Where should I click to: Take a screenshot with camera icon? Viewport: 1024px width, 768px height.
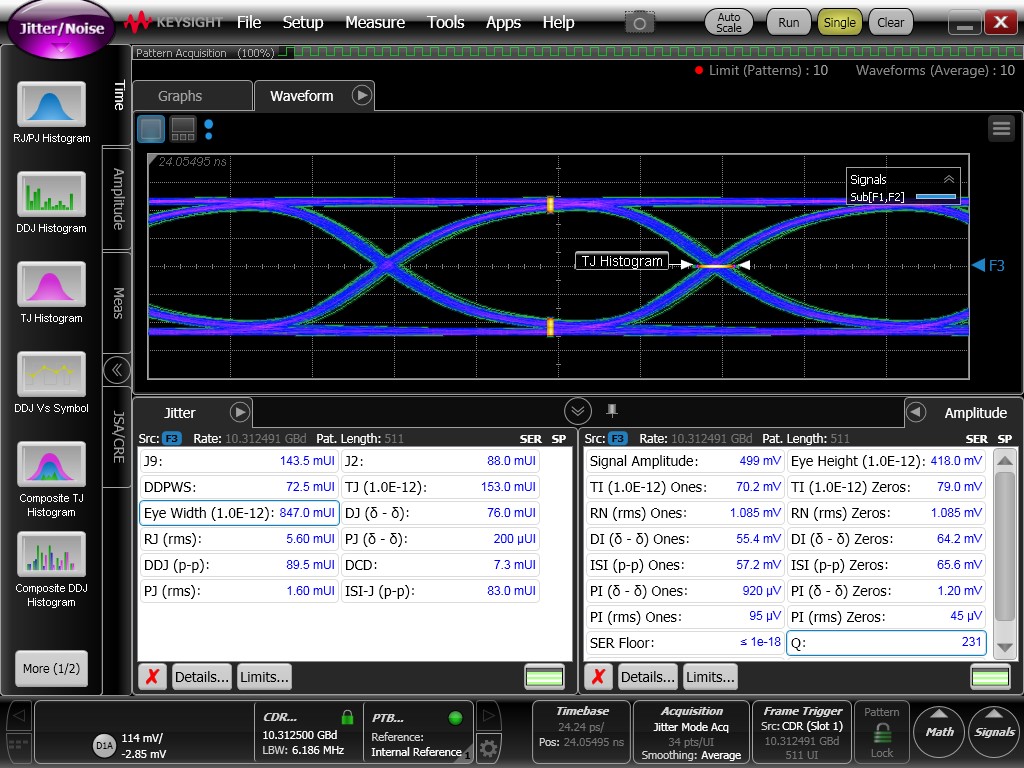click(x=640, y=22)
